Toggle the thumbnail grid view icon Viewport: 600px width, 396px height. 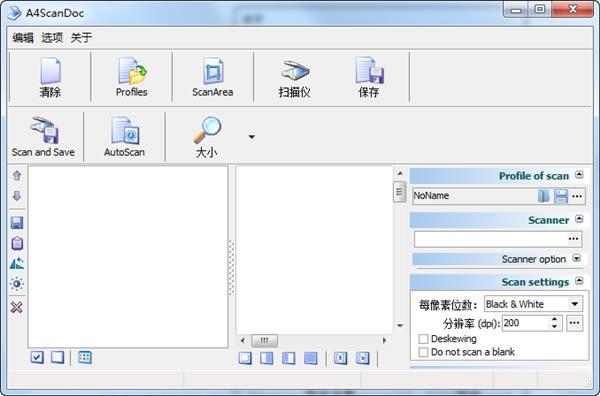click(x=85, y=357)
